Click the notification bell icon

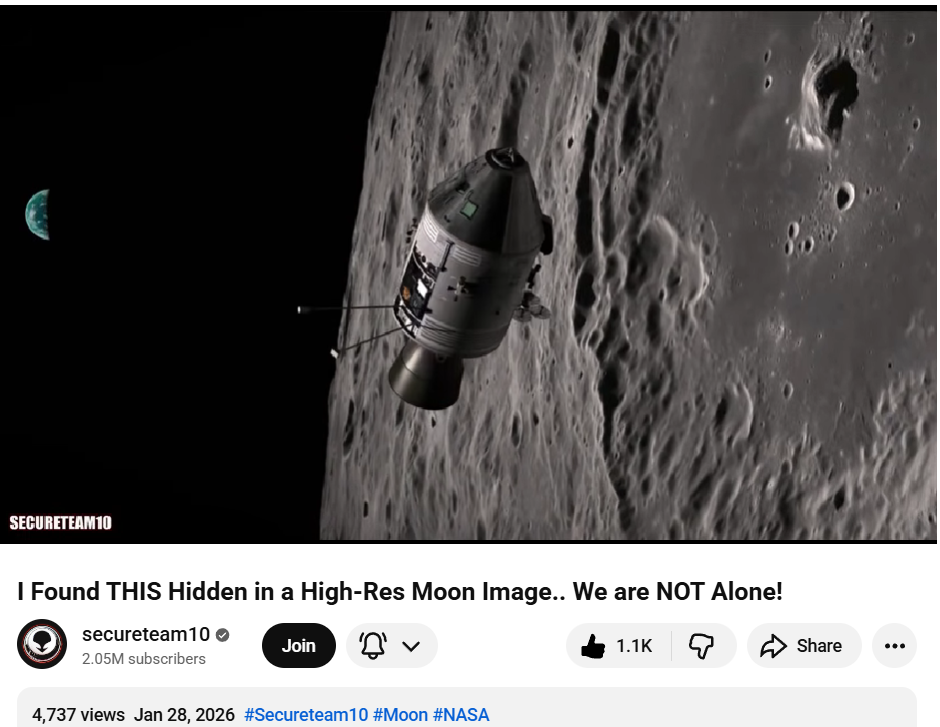coord(373,645)
